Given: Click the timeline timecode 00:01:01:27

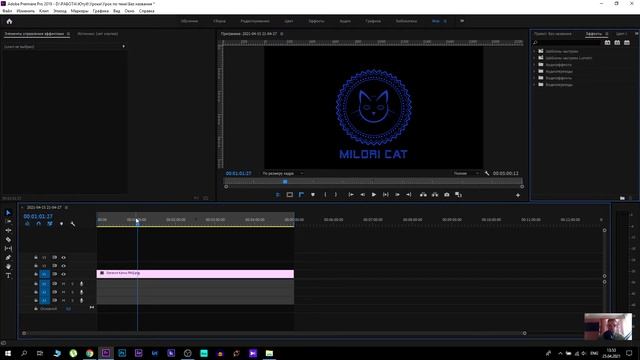Looking at the screenshot, I should pyautogui.click(x=38, y=216).
